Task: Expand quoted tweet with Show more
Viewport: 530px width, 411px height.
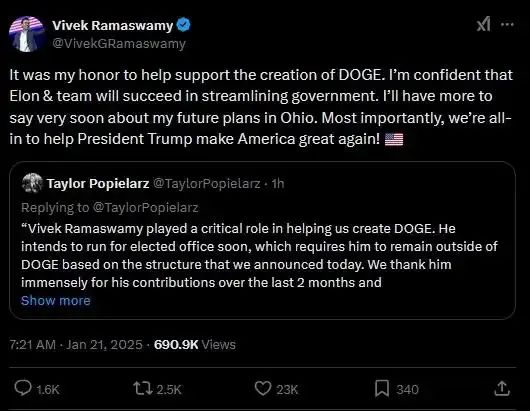Action: coord(56,300)
